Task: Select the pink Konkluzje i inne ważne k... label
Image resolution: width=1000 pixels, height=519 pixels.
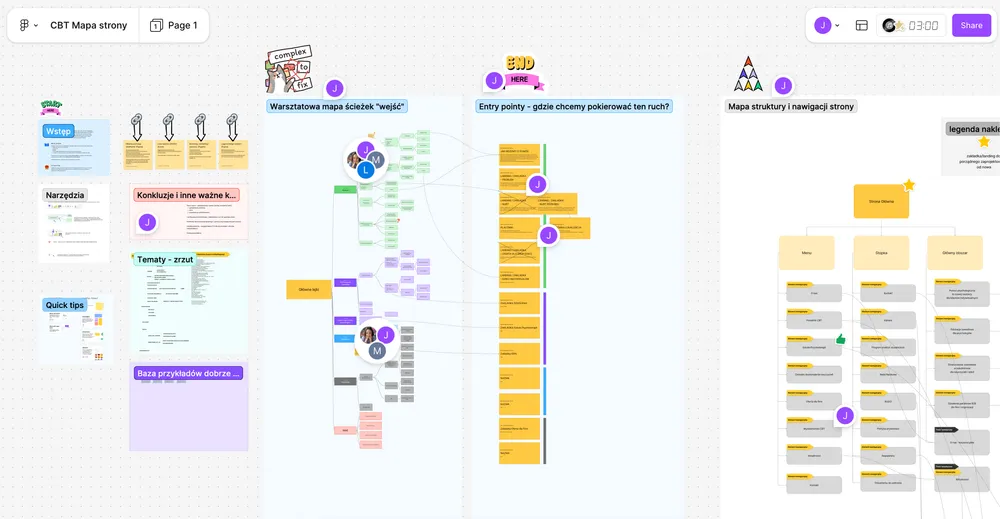Action: click(x=186, y=195)
